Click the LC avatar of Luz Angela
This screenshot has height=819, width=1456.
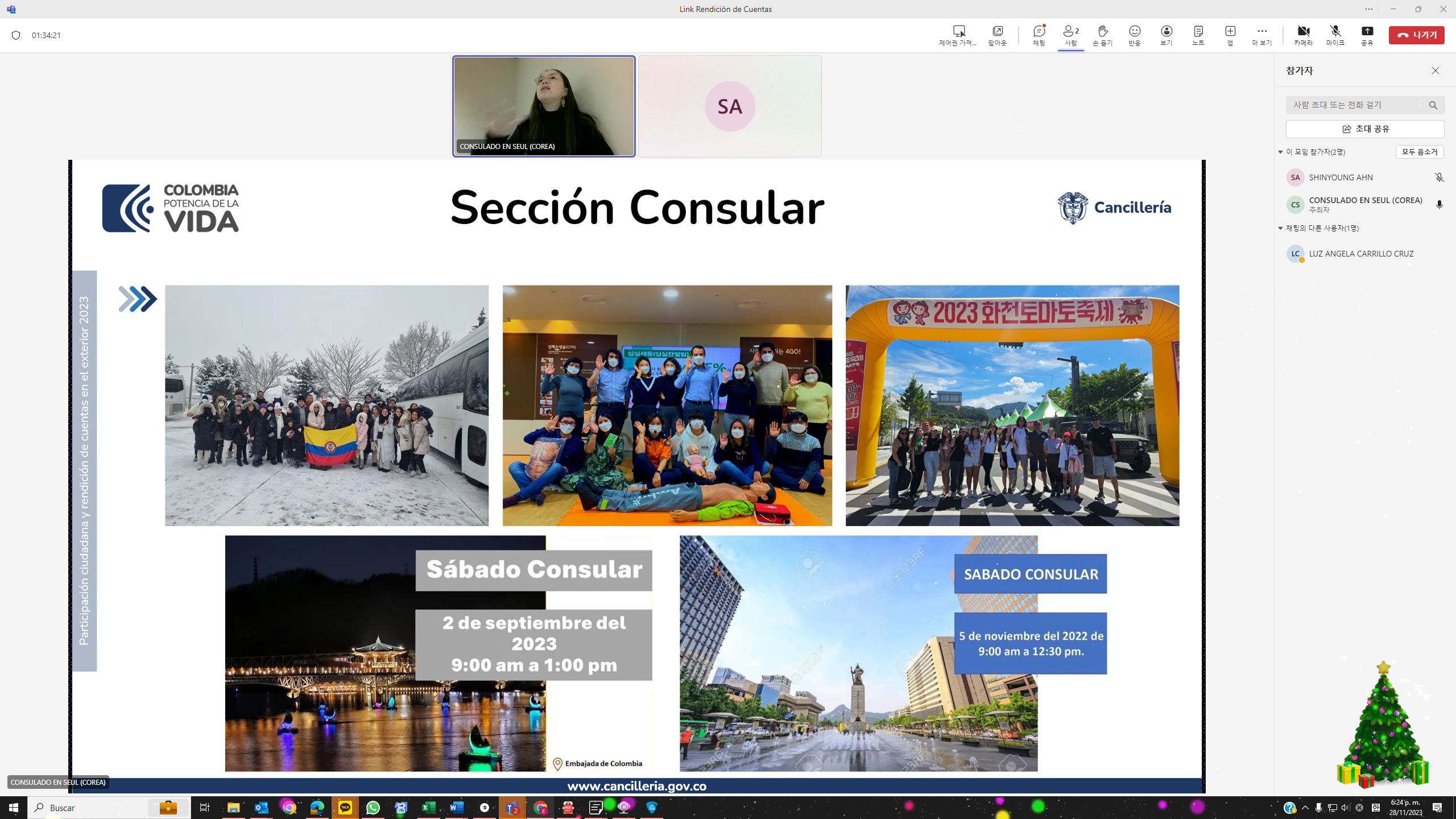click(1296, 254)
